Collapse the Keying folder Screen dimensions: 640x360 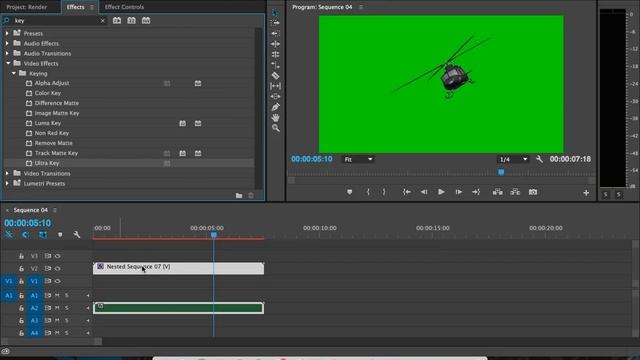click(x=14, y=73)
